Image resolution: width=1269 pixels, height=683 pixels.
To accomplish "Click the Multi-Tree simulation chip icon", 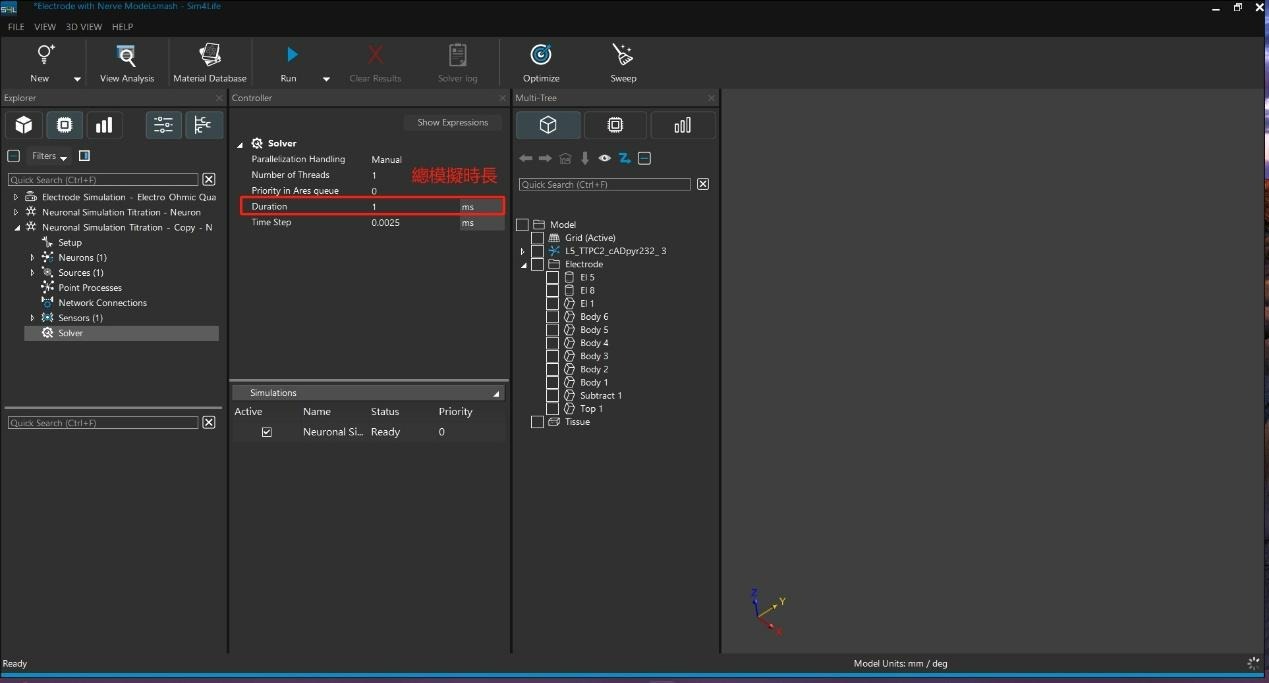I will click(x=615, y=125).
